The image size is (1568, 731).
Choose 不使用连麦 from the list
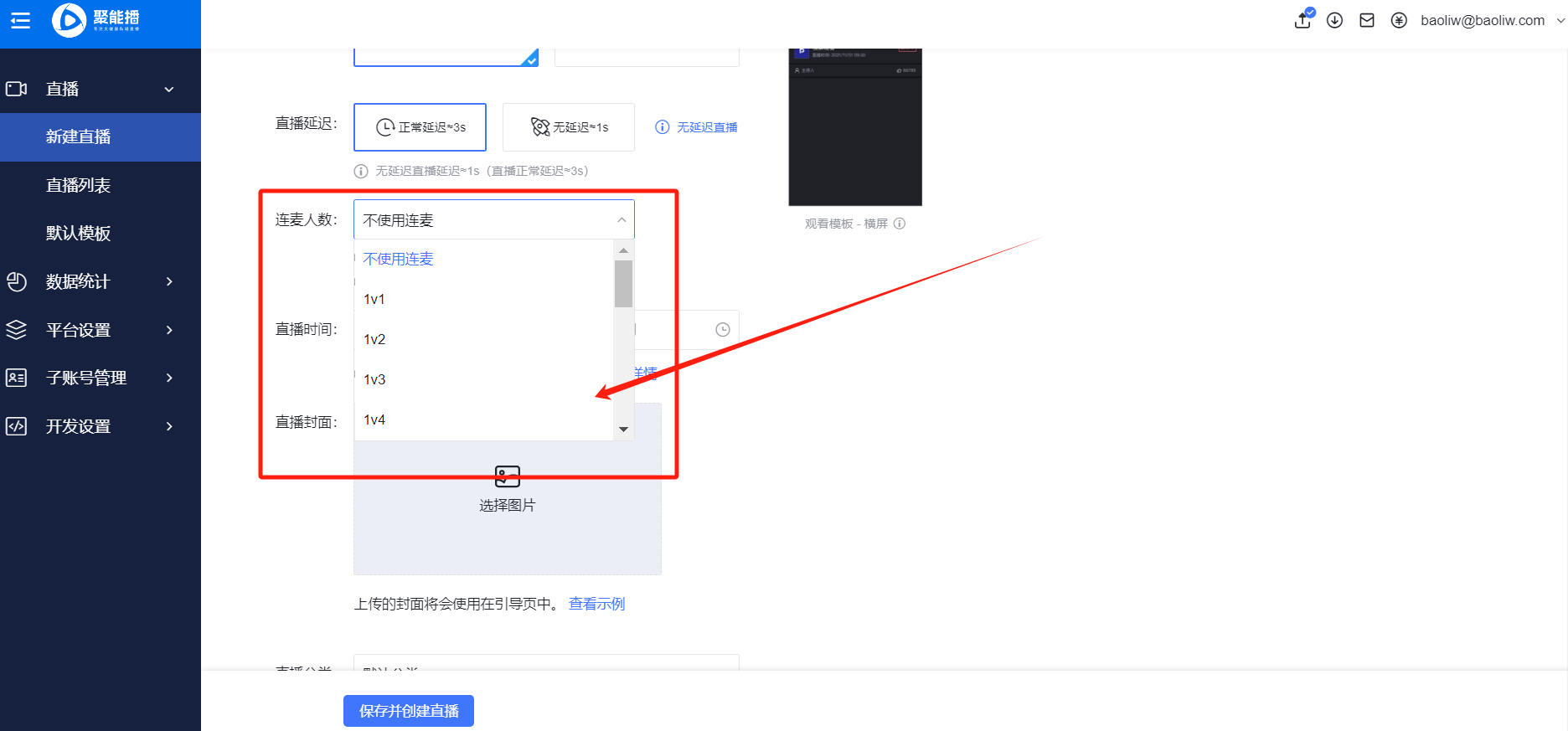(x=484, y=259)
